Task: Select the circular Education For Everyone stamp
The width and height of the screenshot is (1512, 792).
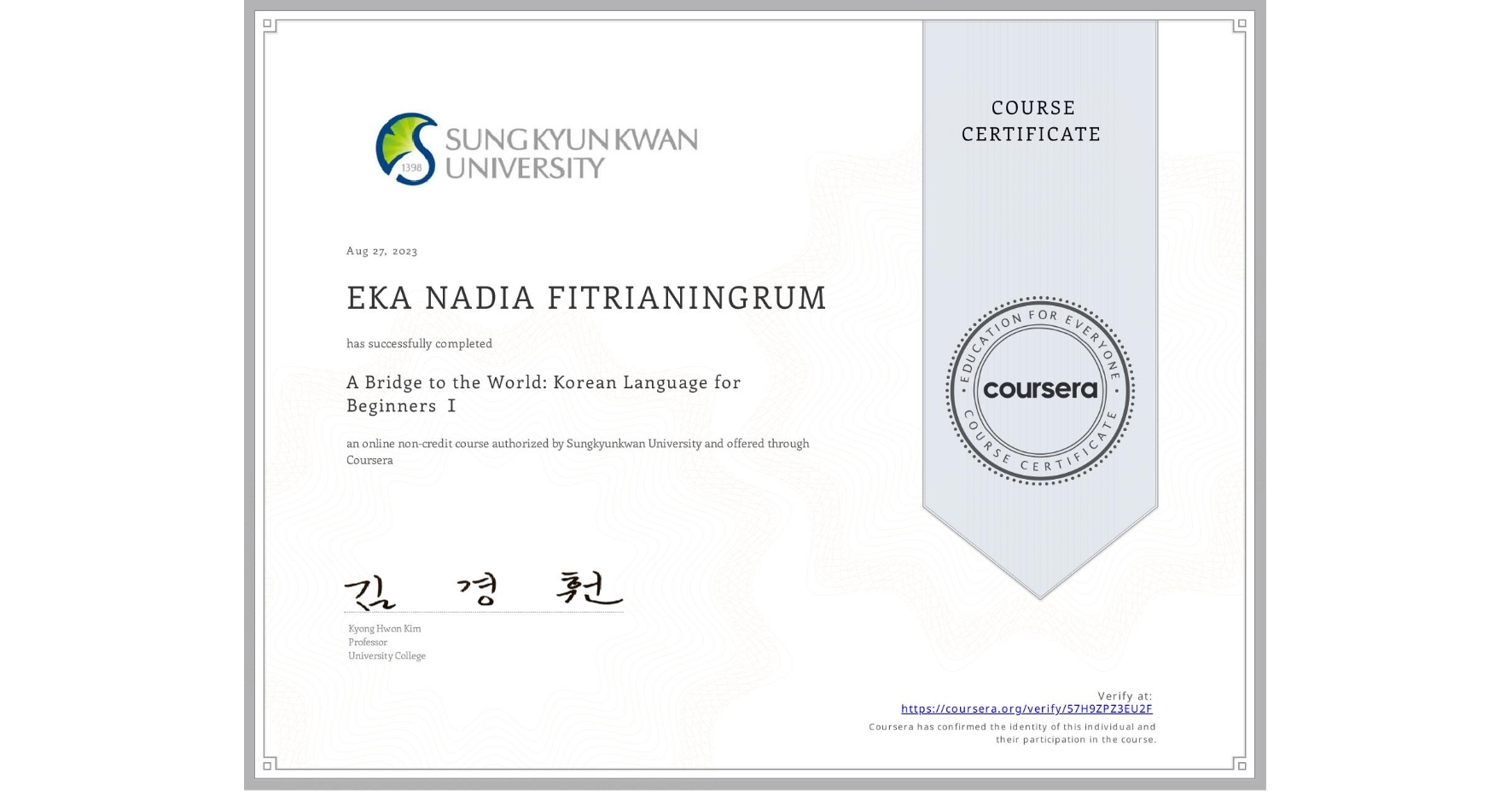Action: click(1039, 390)
